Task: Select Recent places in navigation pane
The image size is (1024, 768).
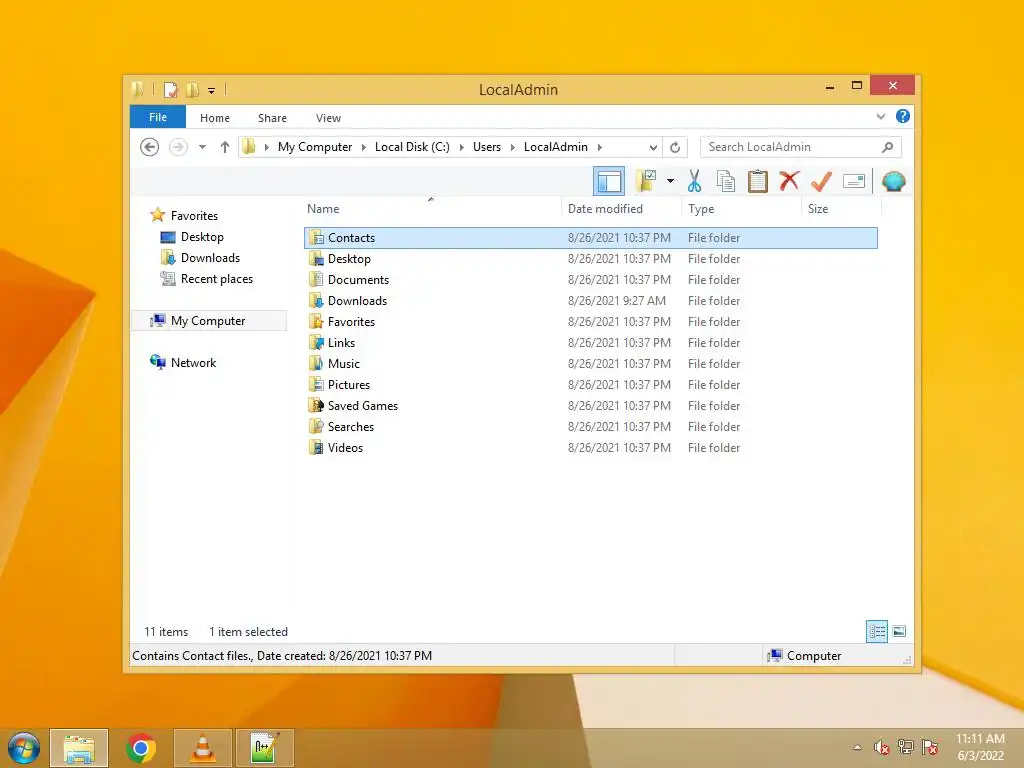Action: click(x=216, y=279)
